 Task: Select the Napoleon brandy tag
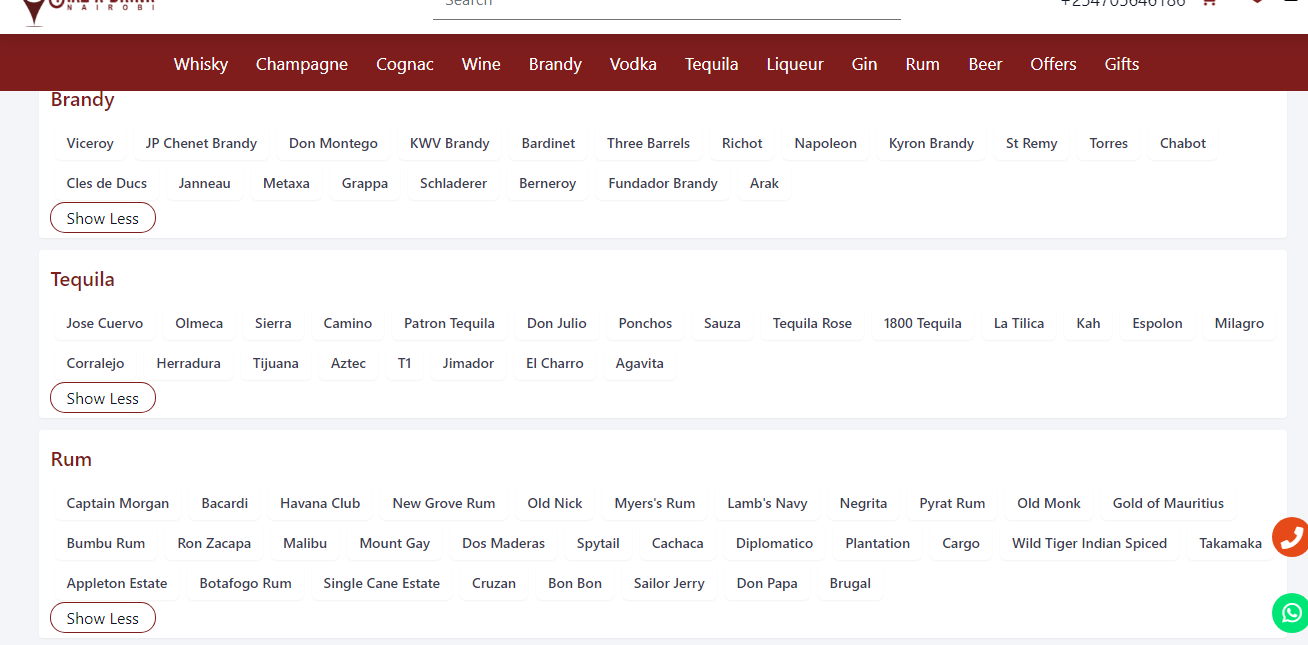click(826, 143)
